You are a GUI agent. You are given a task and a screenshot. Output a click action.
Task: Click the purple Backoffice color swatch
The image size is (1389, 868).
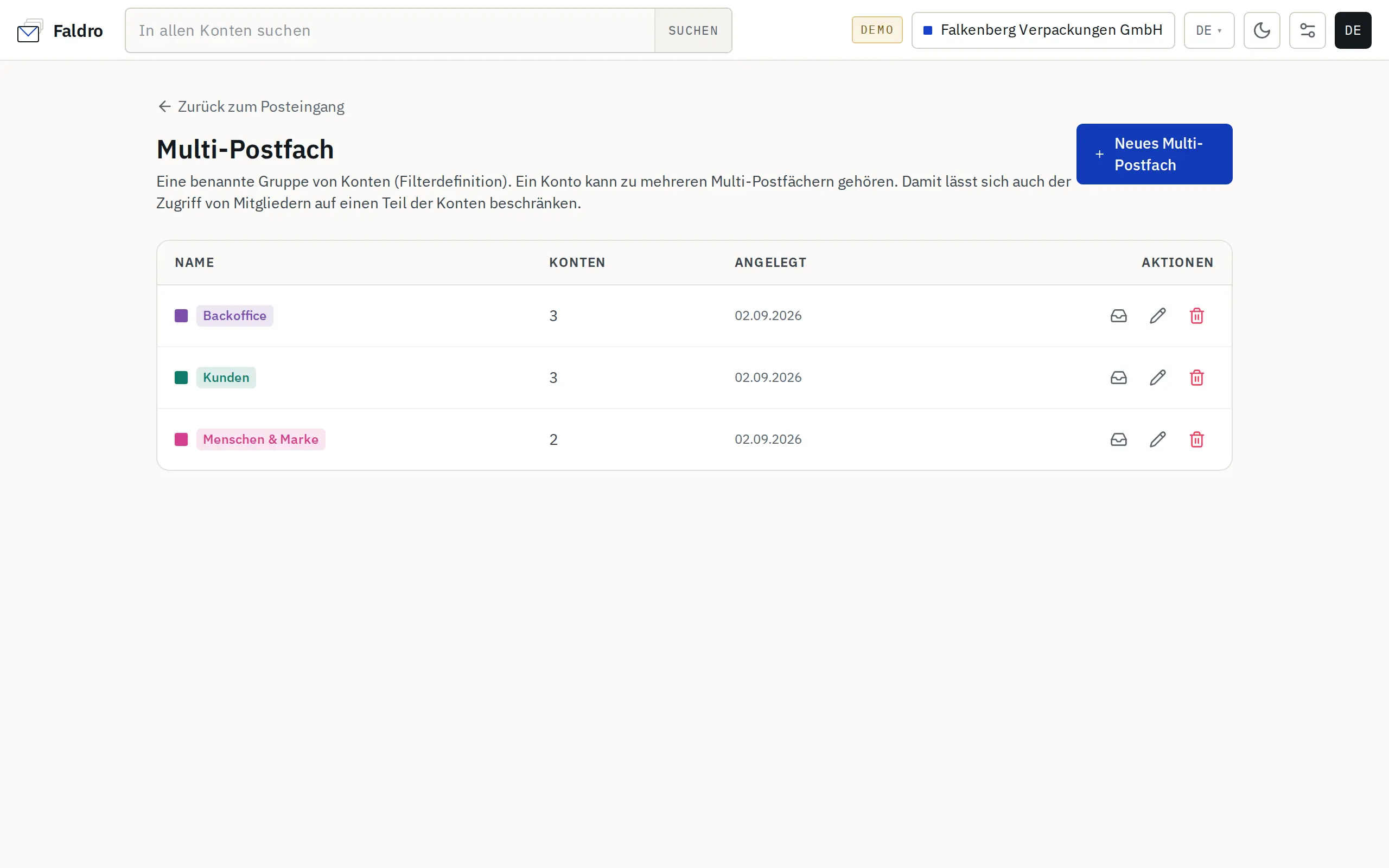181,316
